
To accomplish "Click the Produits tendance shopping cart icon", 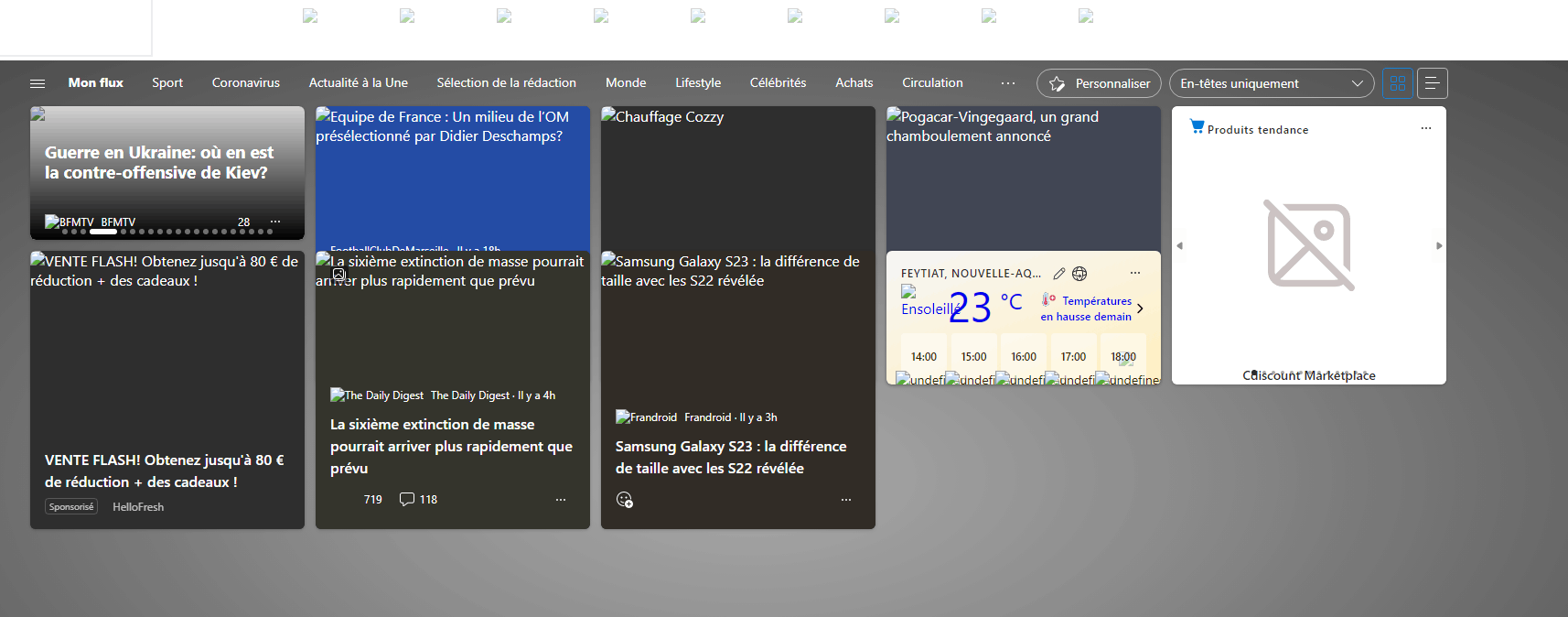I will click(x=1197, y=126).
